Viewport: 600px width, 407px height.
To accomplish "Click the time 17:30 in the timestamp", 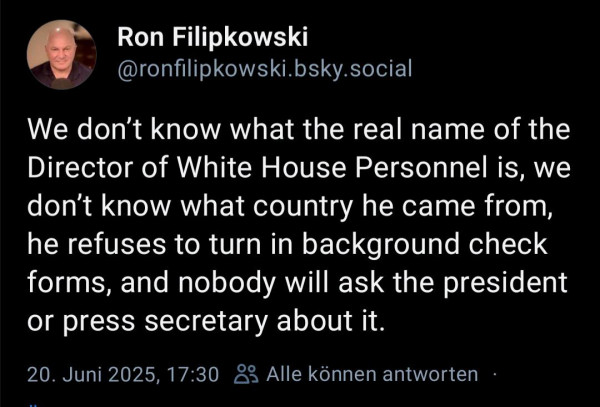I will tap(194, 374).
